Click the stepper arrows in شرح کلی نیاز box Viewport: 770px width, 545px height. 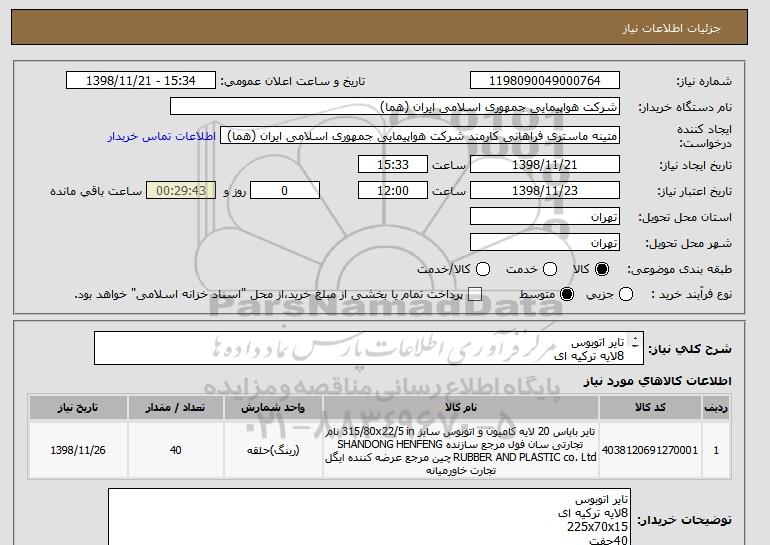tap(634, 342)
